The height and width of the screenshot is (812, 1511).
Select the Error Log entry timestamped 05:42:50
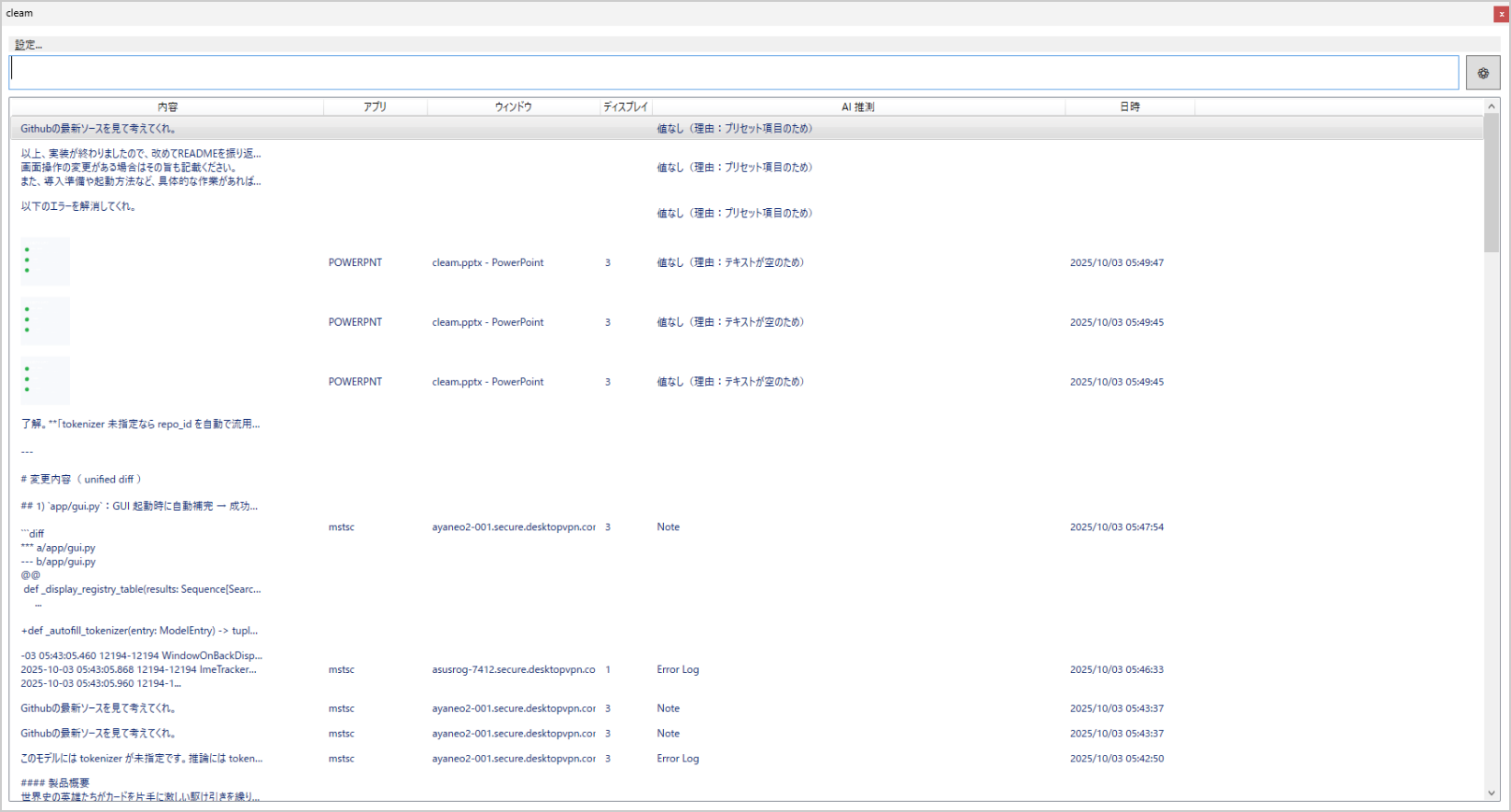(x=677, y=759)
